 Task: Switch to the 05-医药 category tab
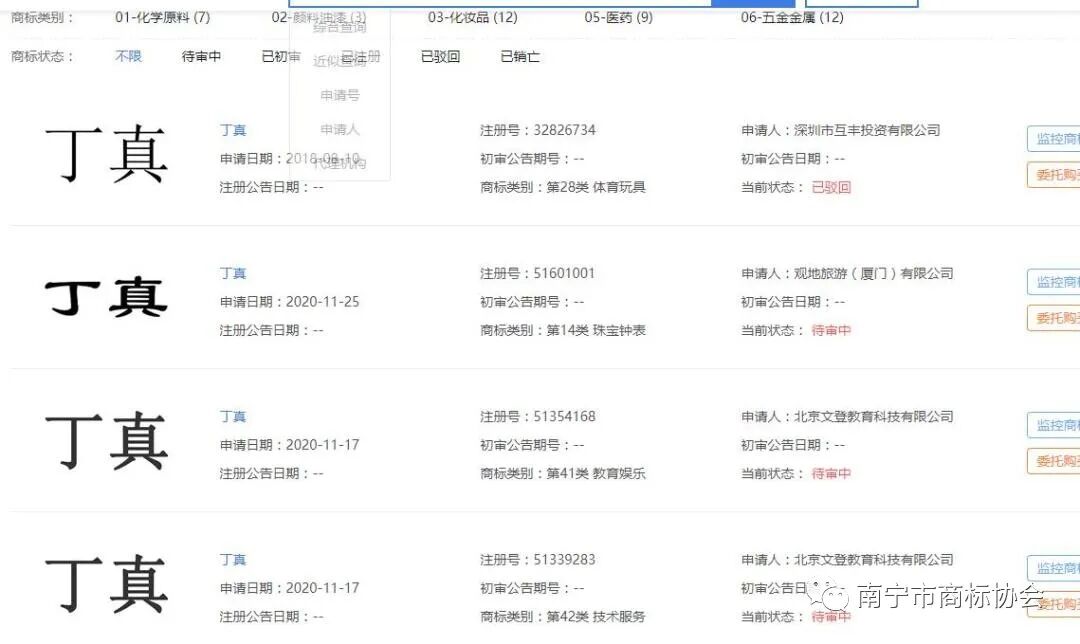(618, 17)
